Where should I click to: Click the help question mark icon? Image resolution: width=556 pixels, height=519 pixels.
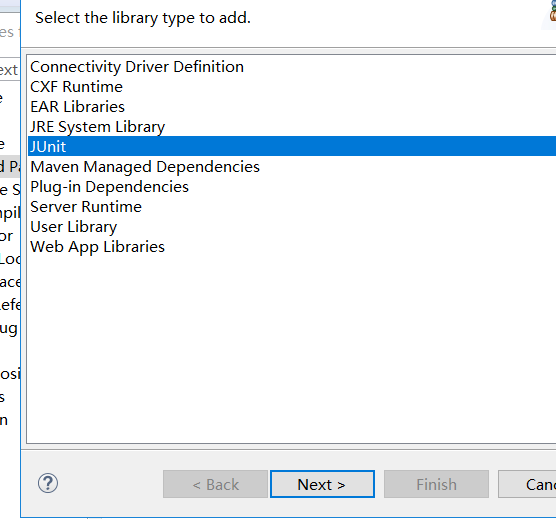click(x=48, y=483)
